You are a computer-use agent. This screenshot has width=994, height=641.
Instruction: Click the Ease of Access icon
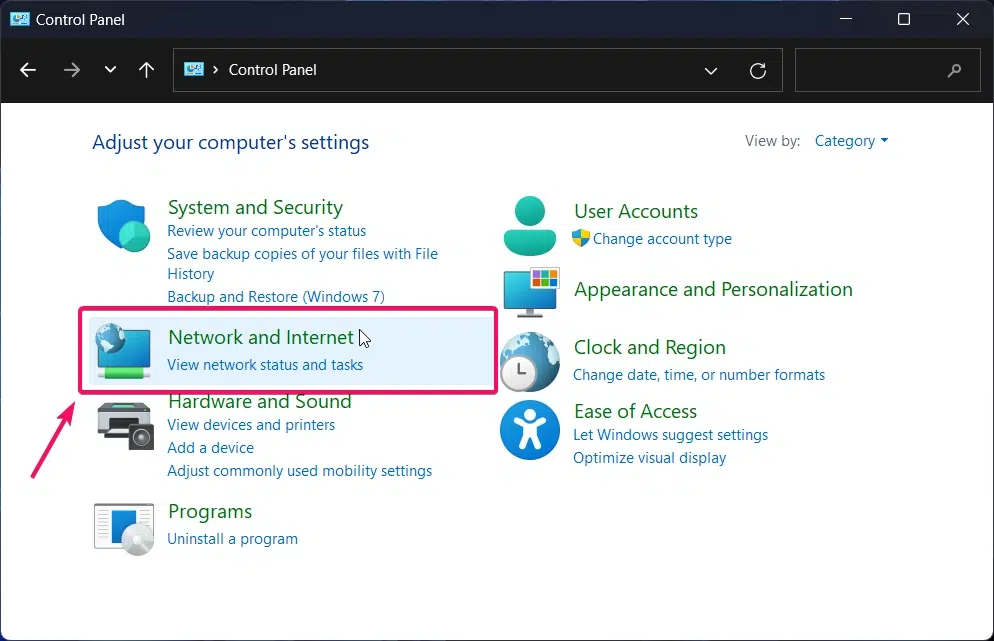point(529,430)
